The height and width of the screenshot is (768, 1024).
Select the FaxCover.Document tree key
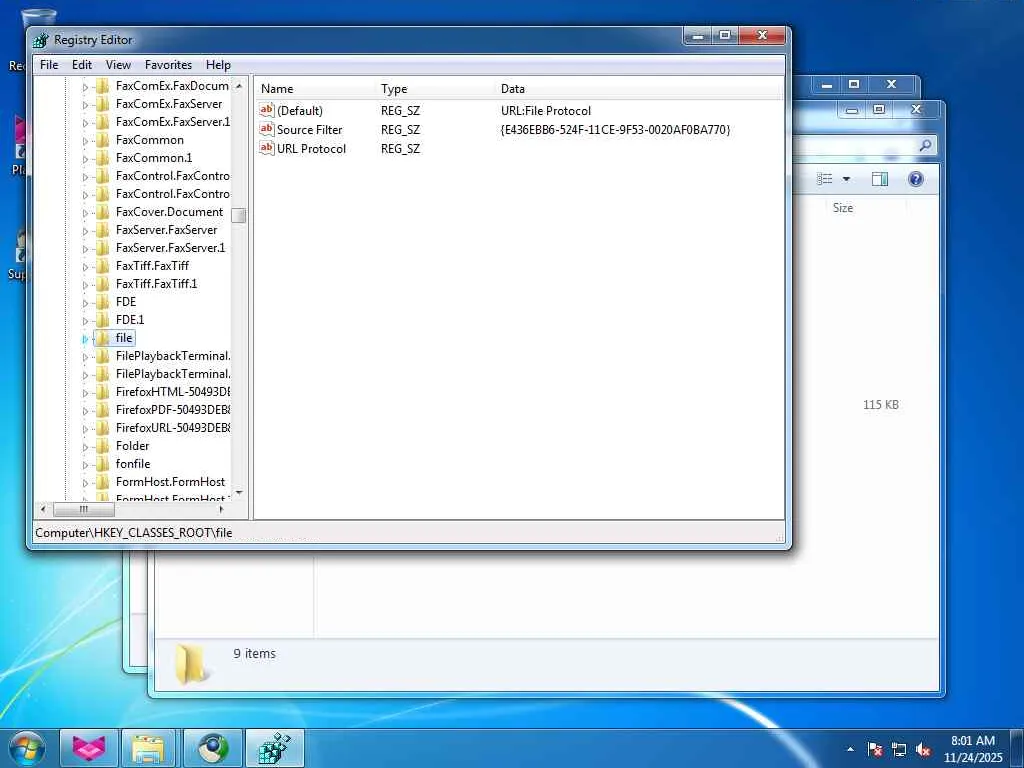click(169, 212)
